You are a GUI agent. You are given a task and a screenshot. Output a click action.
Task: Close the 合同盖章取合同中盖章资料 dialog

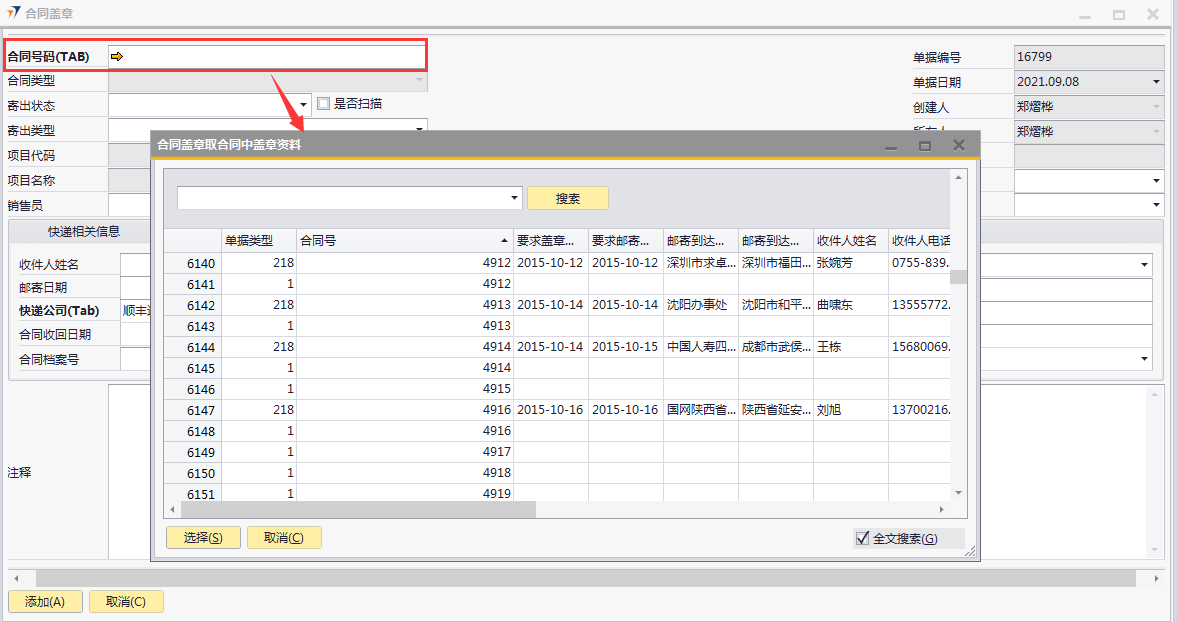point(959,145)
